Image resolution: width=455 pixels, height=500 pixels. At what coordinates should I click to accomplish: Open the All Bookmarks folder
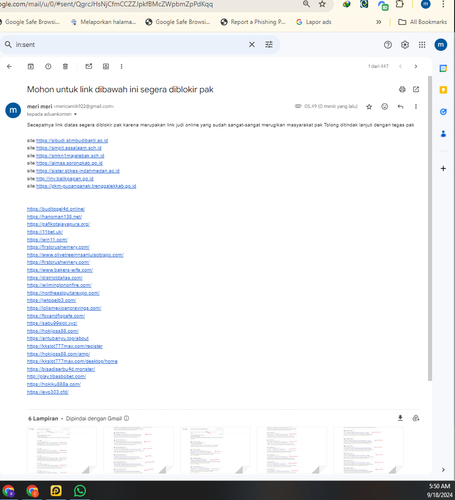(x=423, y=22)
